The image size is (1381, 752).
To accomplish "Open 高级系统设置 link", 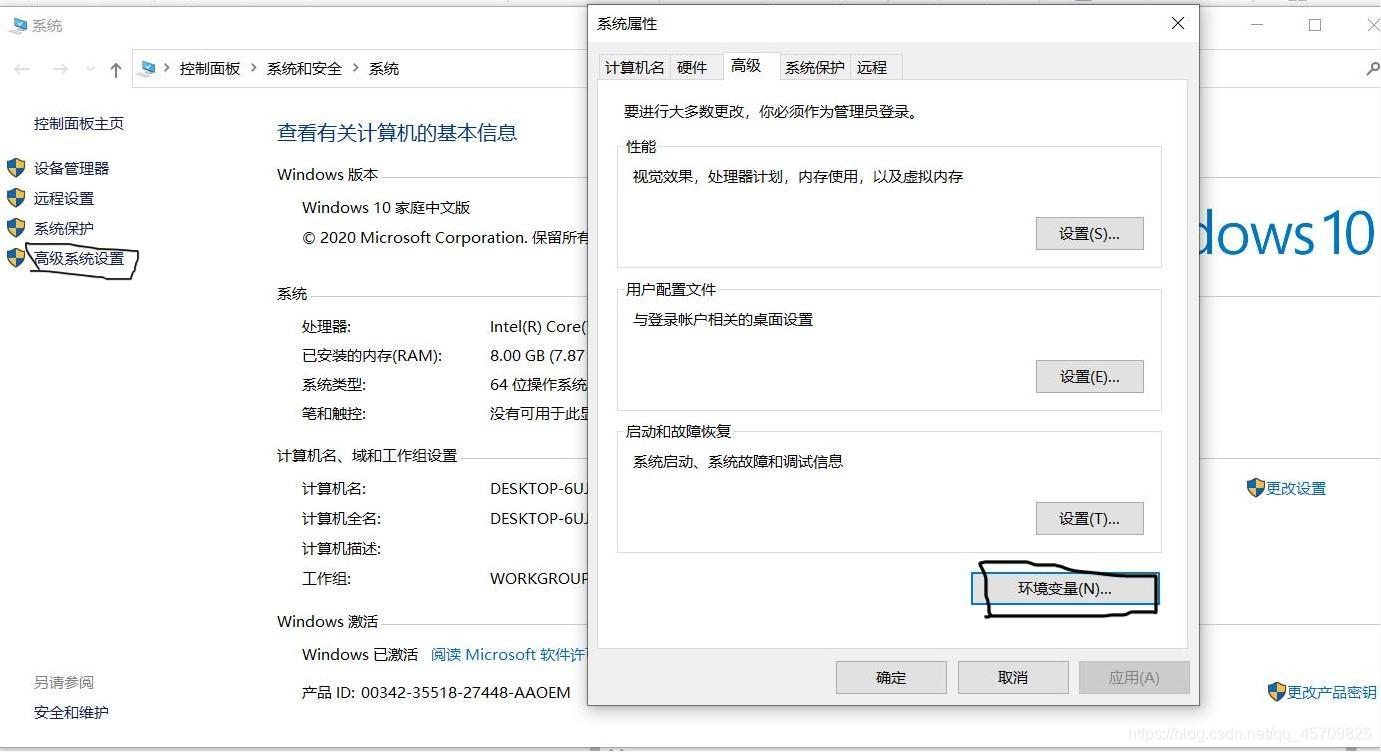I will click(x=79, y=259).
